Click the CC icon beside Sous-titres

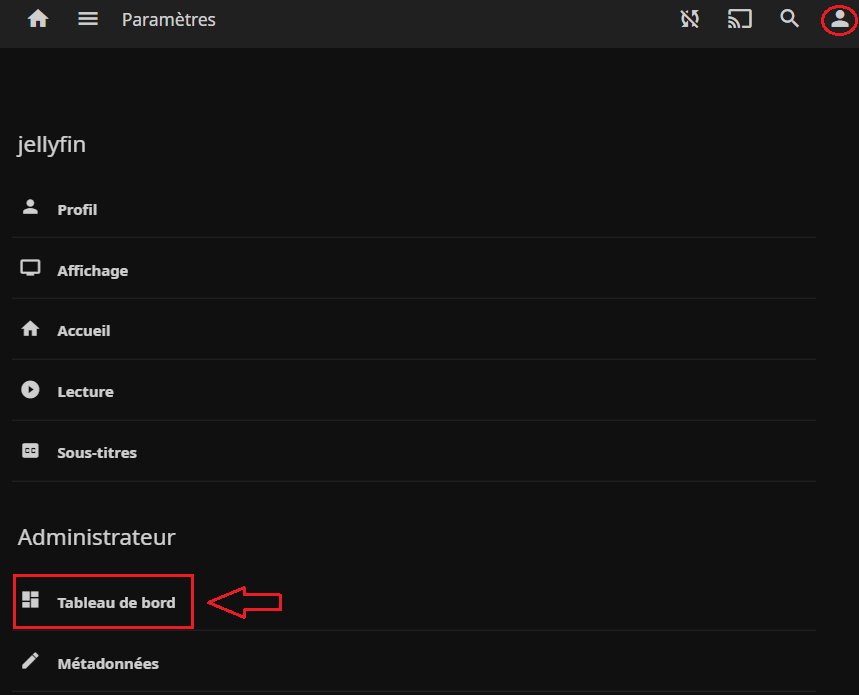30,451
